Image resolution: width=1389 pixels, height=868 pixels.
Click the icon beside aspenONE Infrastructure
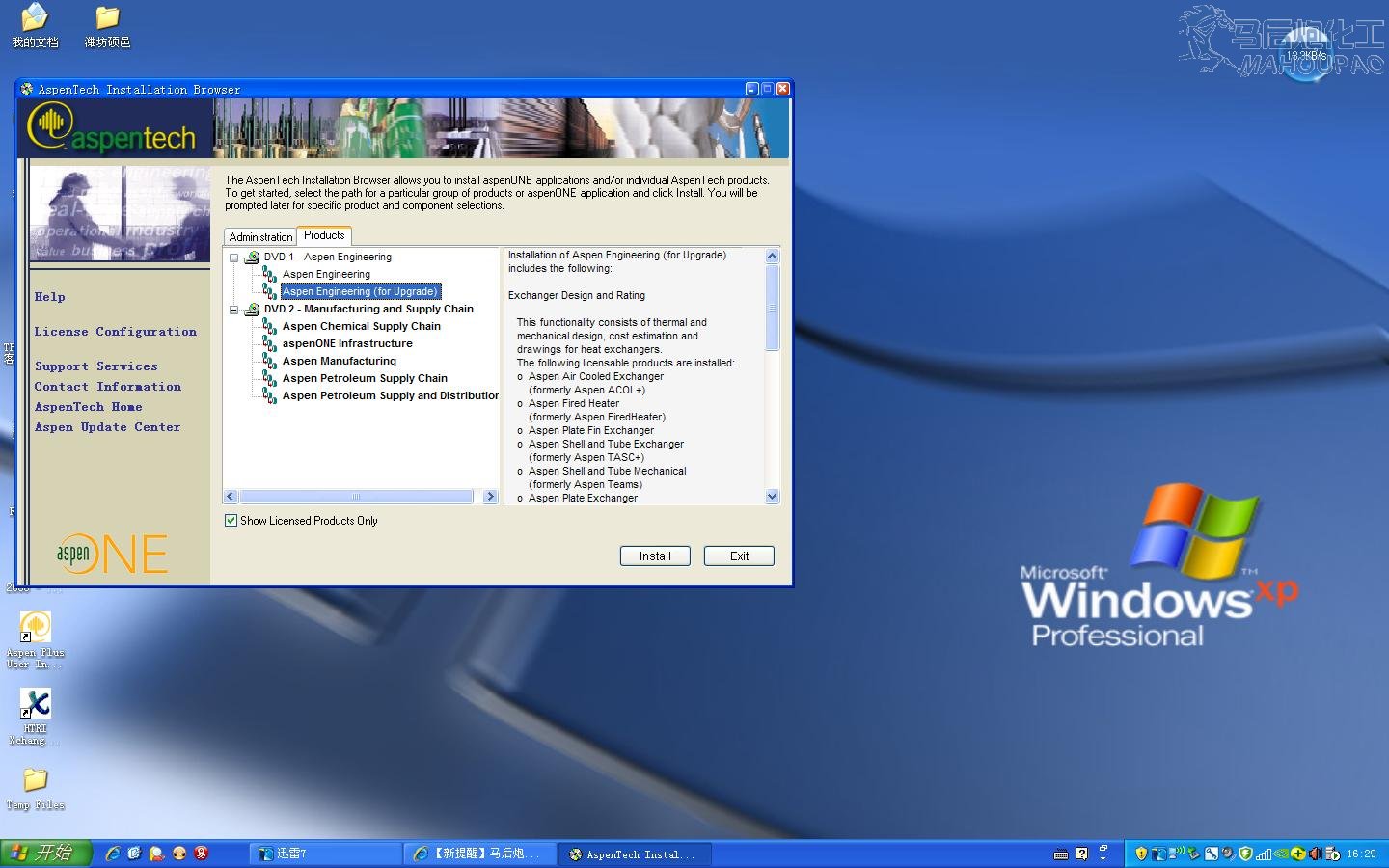coord(270,344)
